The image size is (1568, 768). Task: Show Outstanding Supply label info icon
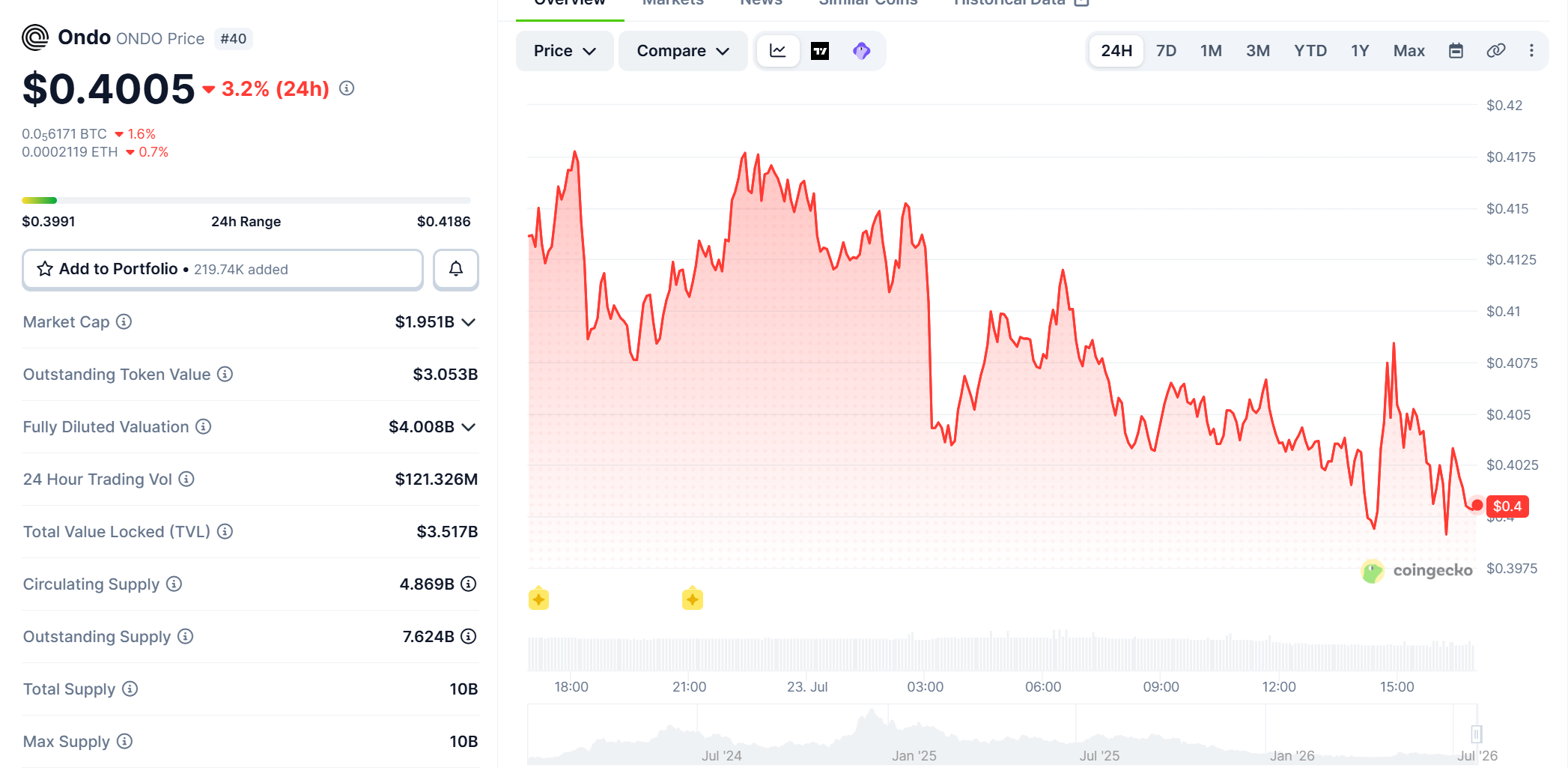click(186, 636)
